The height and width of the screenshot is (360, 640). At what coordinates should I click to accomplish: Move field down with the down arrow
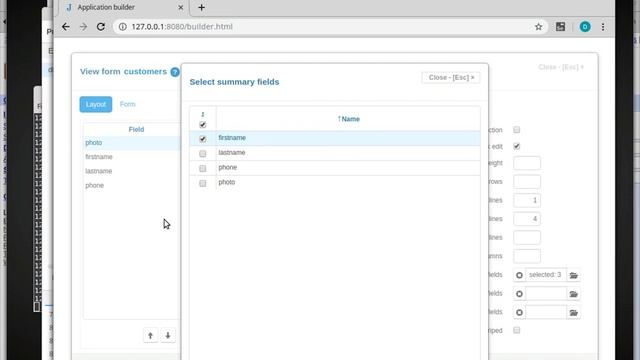[x=168, y=336]
